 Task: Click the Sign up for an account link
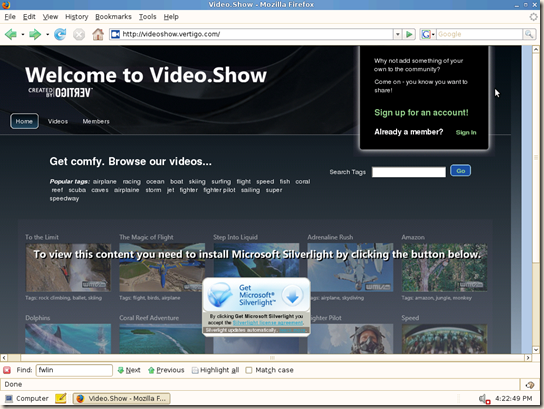pos(421,112)
